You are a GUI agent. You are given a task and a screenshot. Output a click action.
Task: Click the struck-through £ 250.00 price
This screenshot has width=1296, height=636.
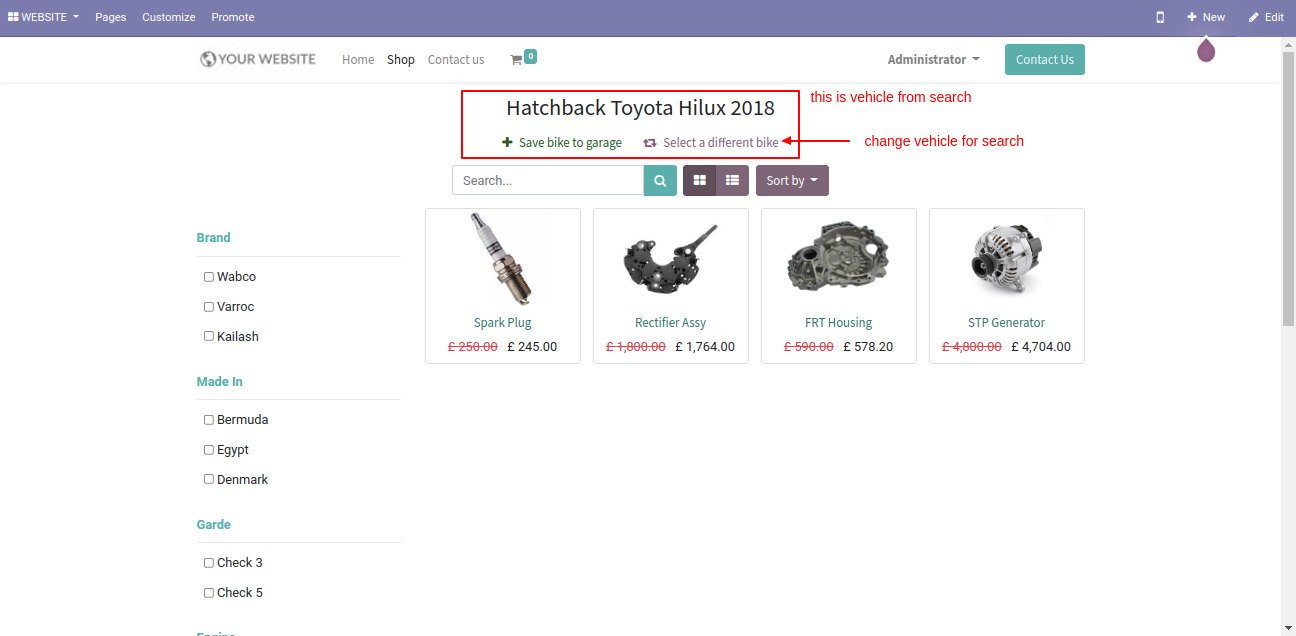click(473, 347)
